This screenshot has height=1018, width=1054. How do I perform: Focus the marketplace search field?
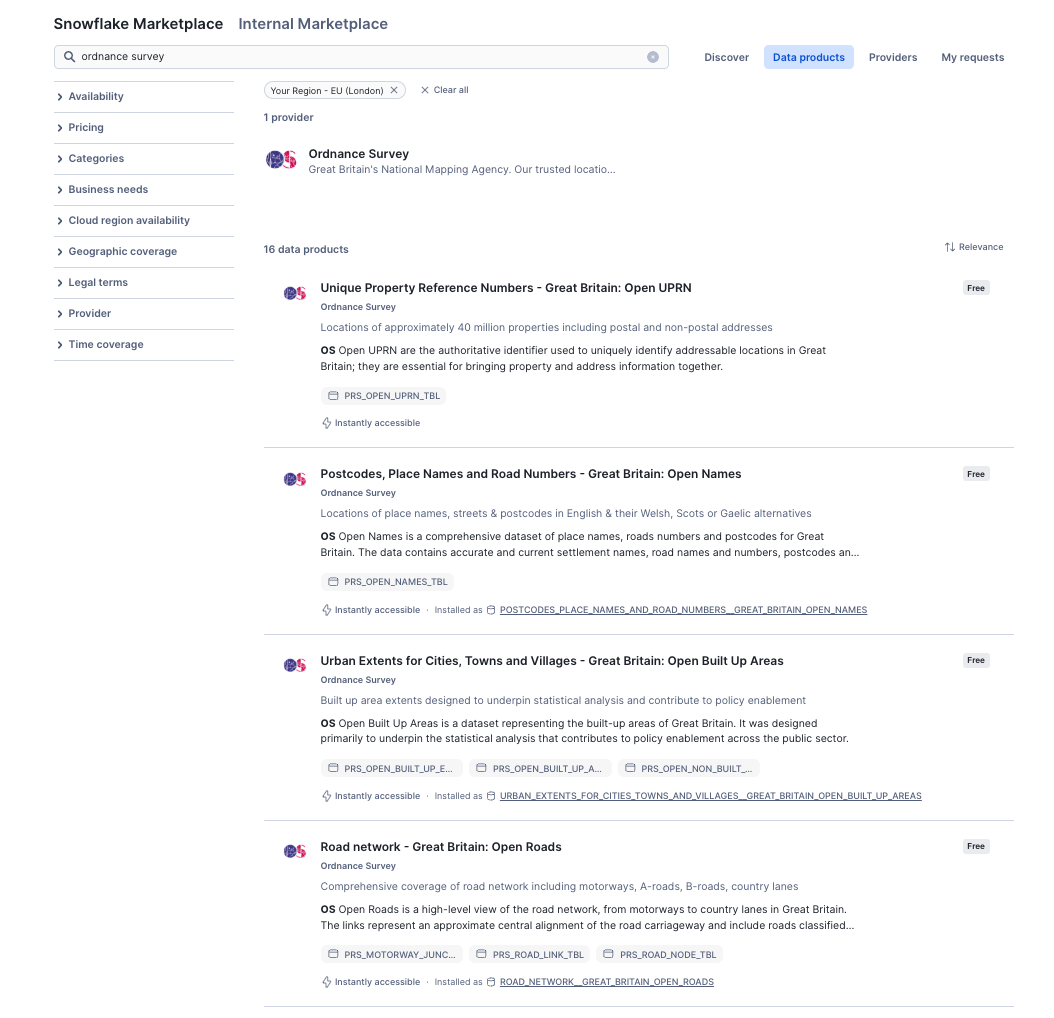point(361,57)
